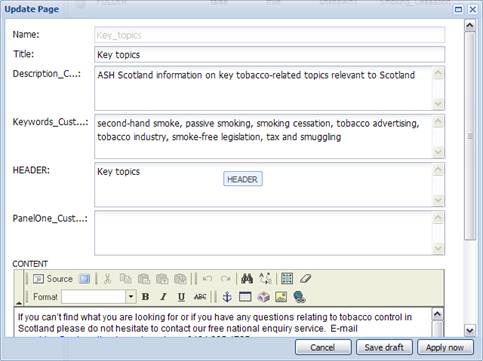
Task: Click HEADER field scroll down arrow
Action: pyautogui.click(x=438, y=200)
